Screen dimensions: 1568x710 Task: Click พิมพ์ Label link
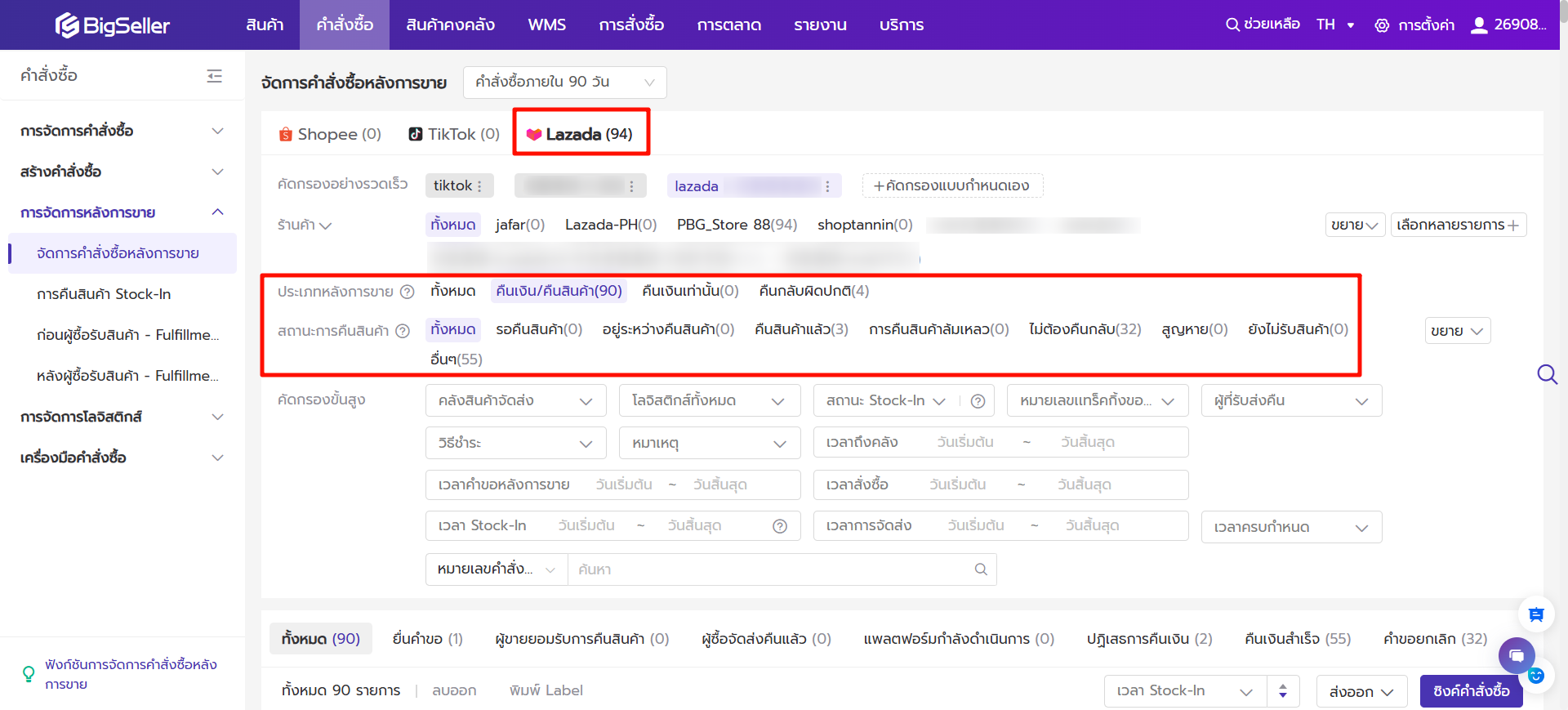(546, 690)
